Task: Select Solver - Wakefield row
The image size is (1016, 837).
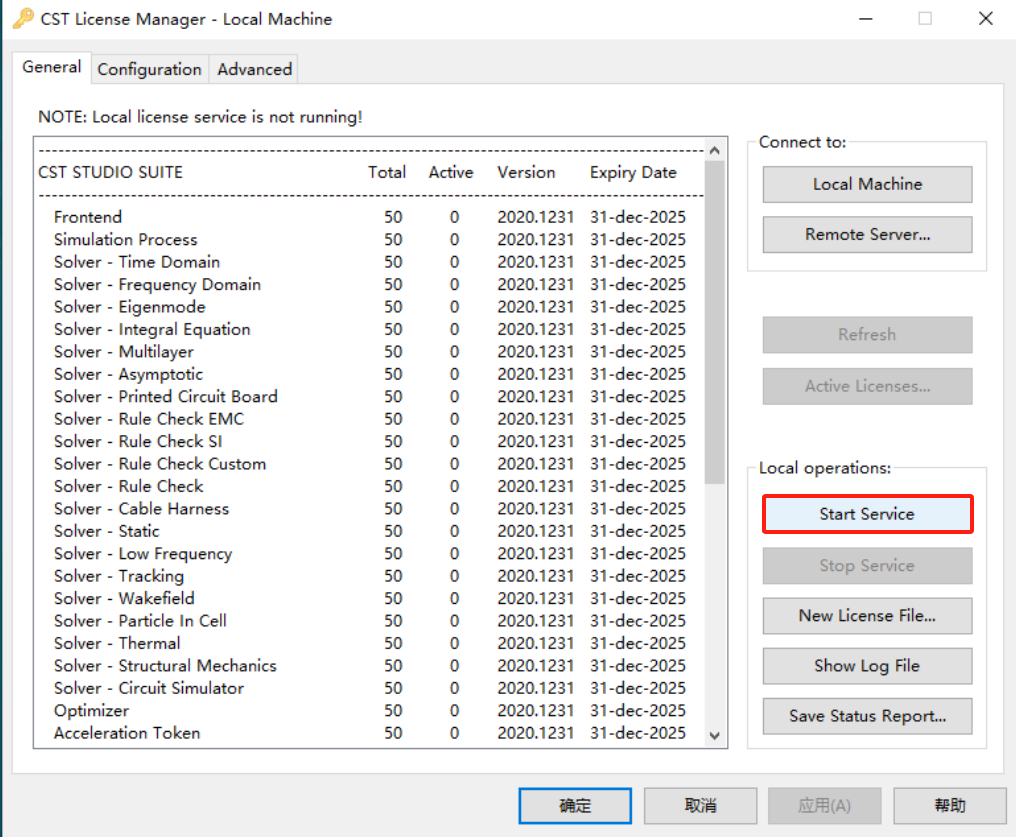Action: (370, 599)
